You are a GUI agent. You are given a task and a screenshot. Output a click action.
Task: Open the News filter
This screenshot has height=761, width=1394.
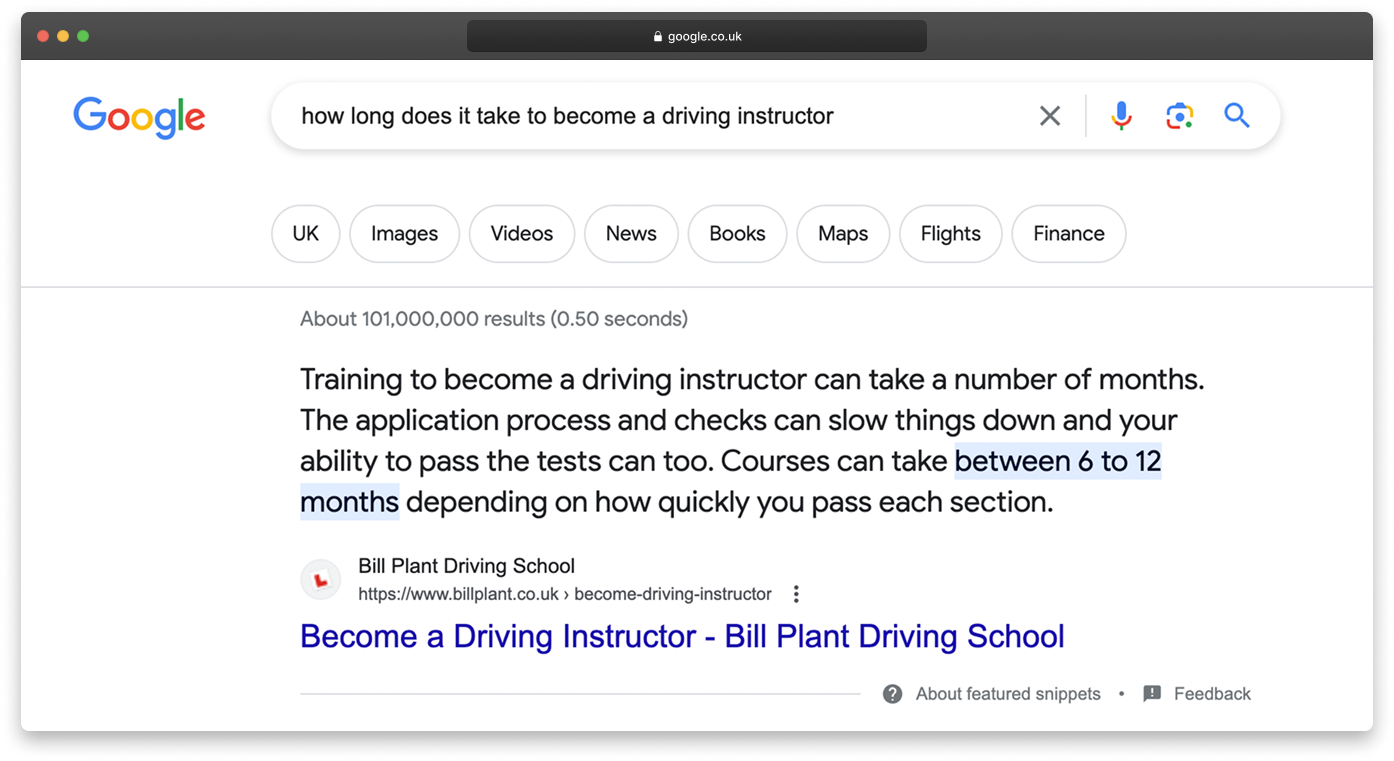pos(631,234)
